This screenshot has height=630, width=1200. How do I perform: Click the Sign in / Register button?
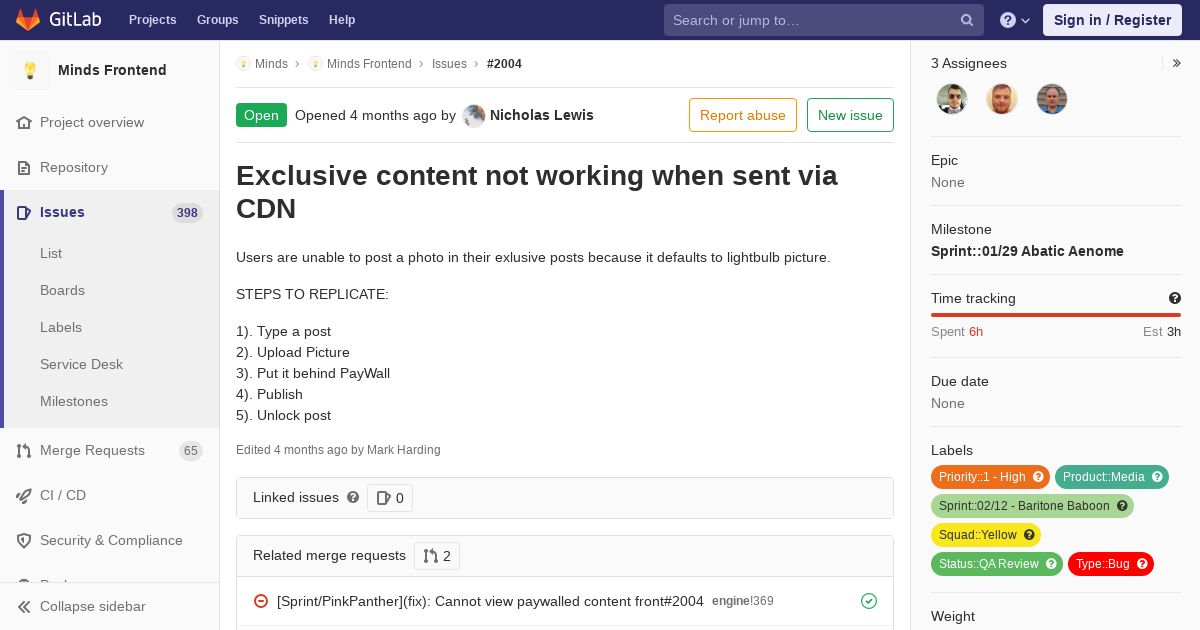[x=1112, y=20]
